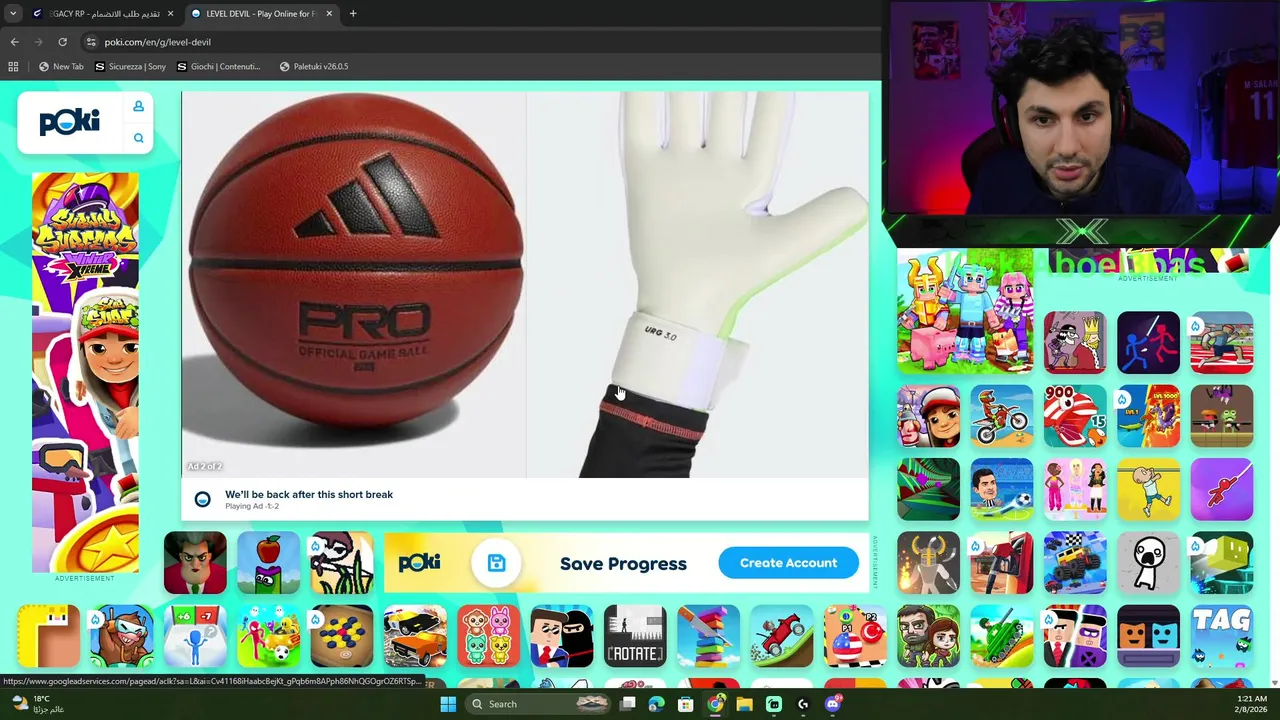Play the scared white figure game thumbnail
Viewport: 1280px width, 720px height.
point(1148,563)
